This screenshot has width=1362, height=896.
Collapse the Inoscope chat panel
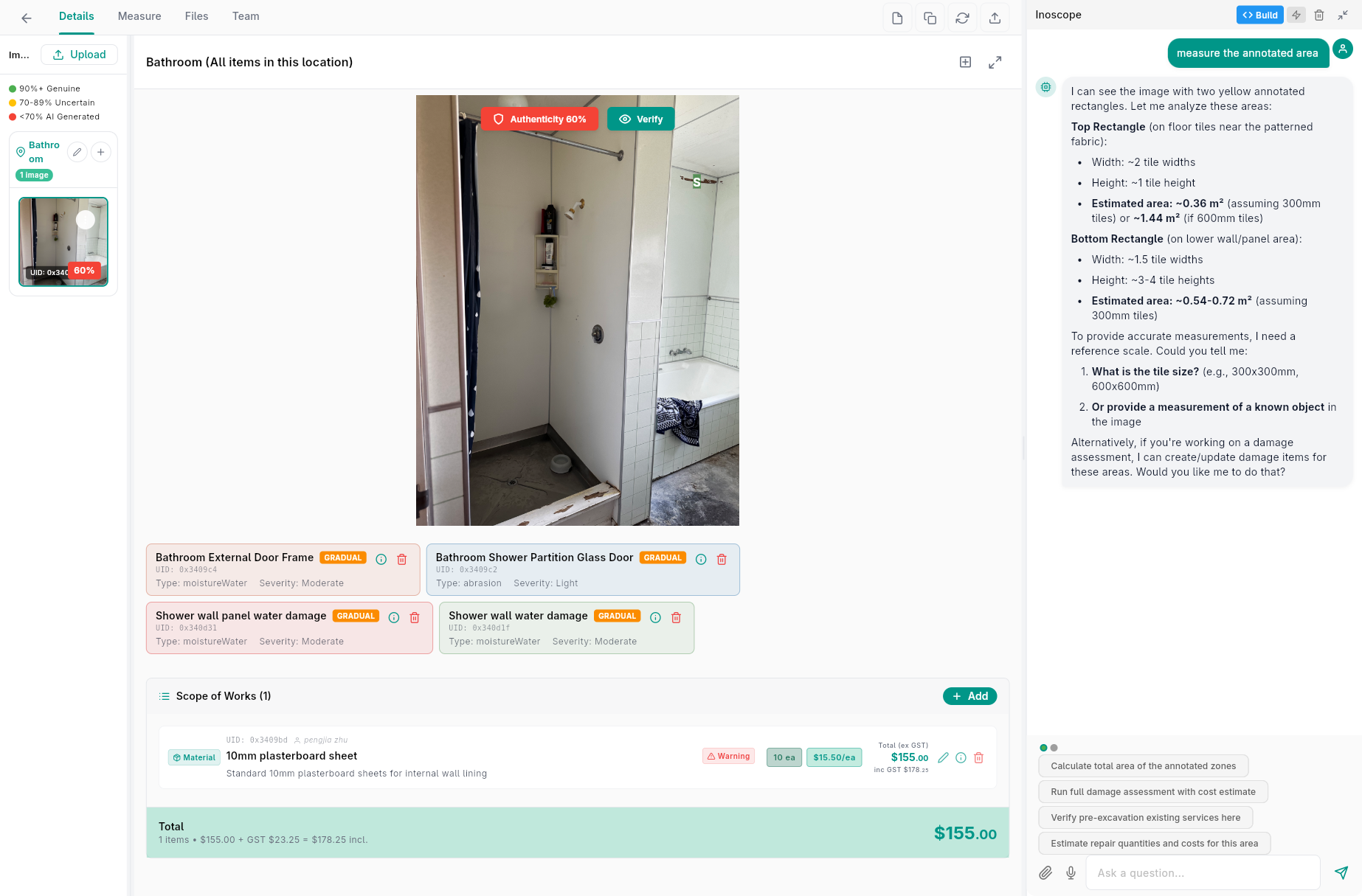[1343, 15]
